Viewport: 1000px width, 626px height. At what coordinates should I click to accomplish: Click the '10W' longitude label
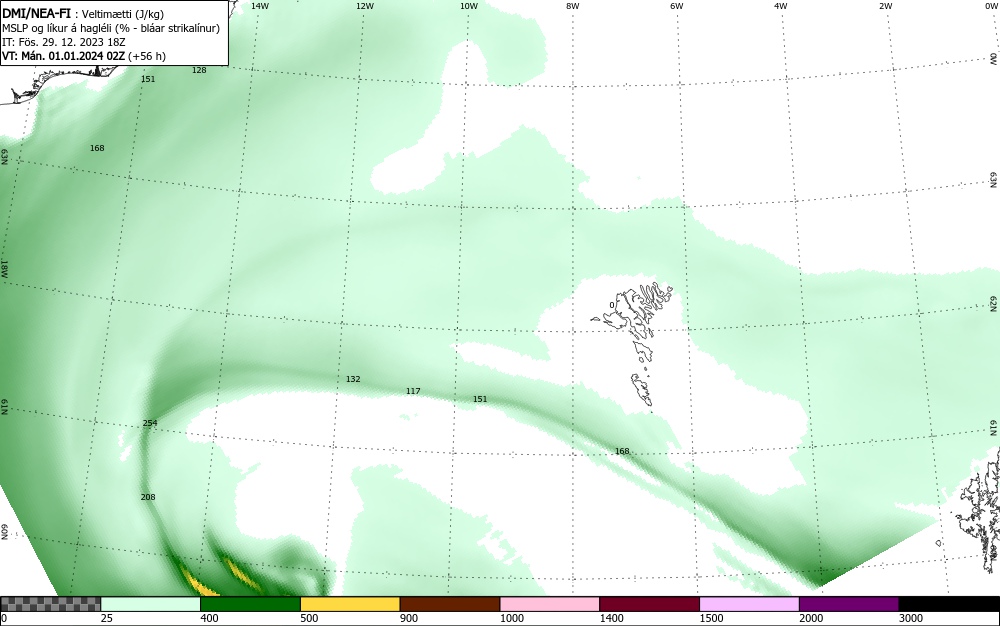tap(469, 6)
